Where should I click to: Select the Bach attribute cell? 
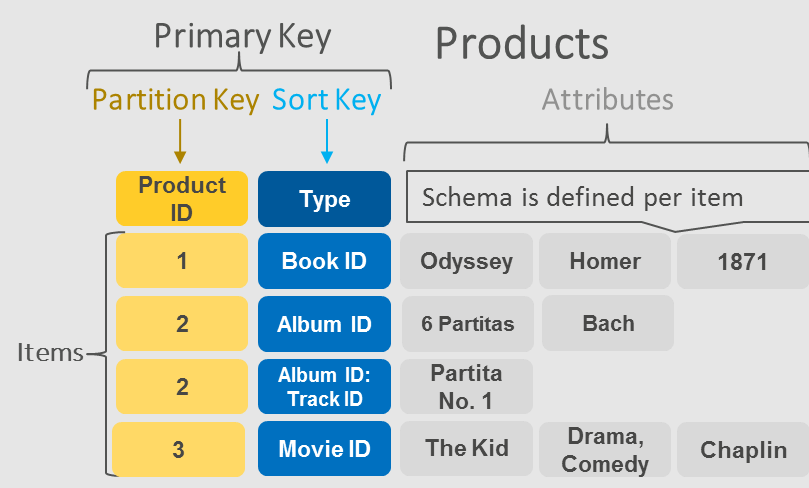tap(608, 323)
